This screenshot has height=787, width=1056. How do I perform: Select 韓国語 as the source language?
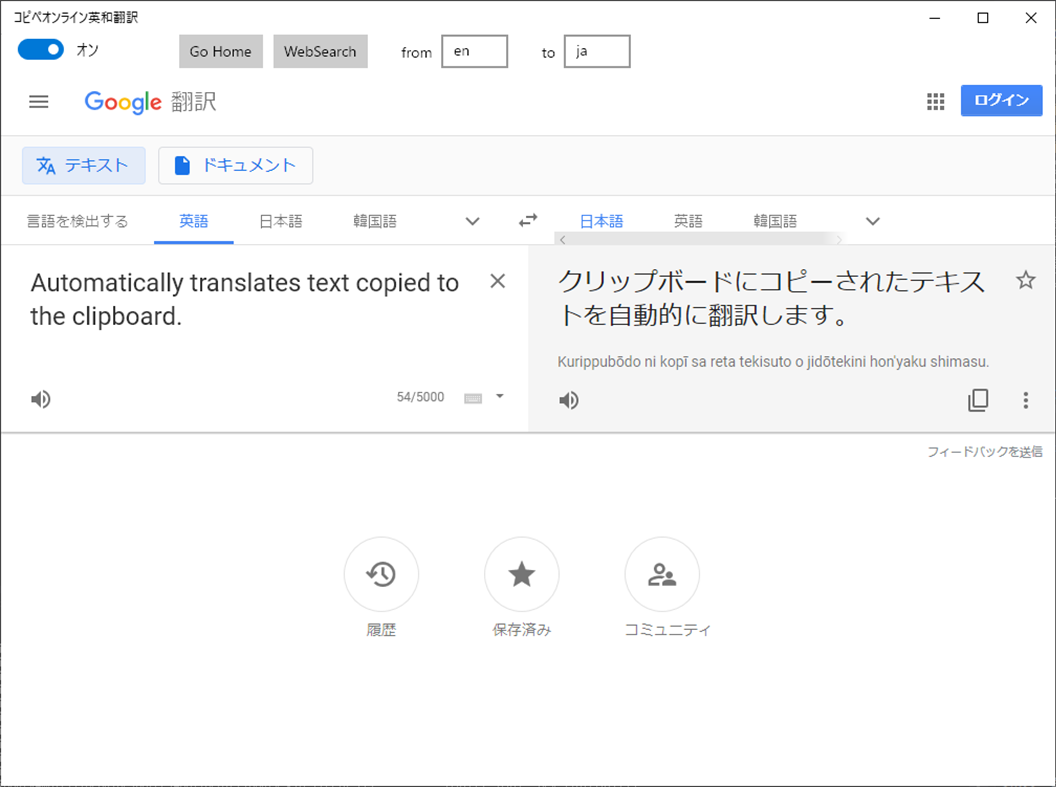point(375,221)
